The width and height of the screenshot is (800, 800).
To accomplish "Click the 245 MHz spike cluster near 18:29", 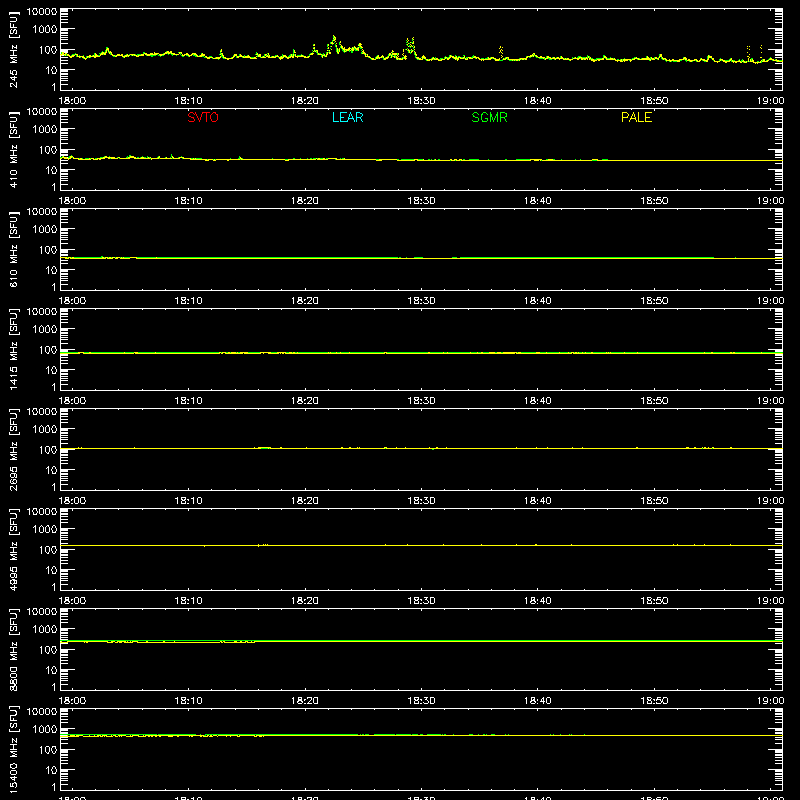I will pos(410,45).
